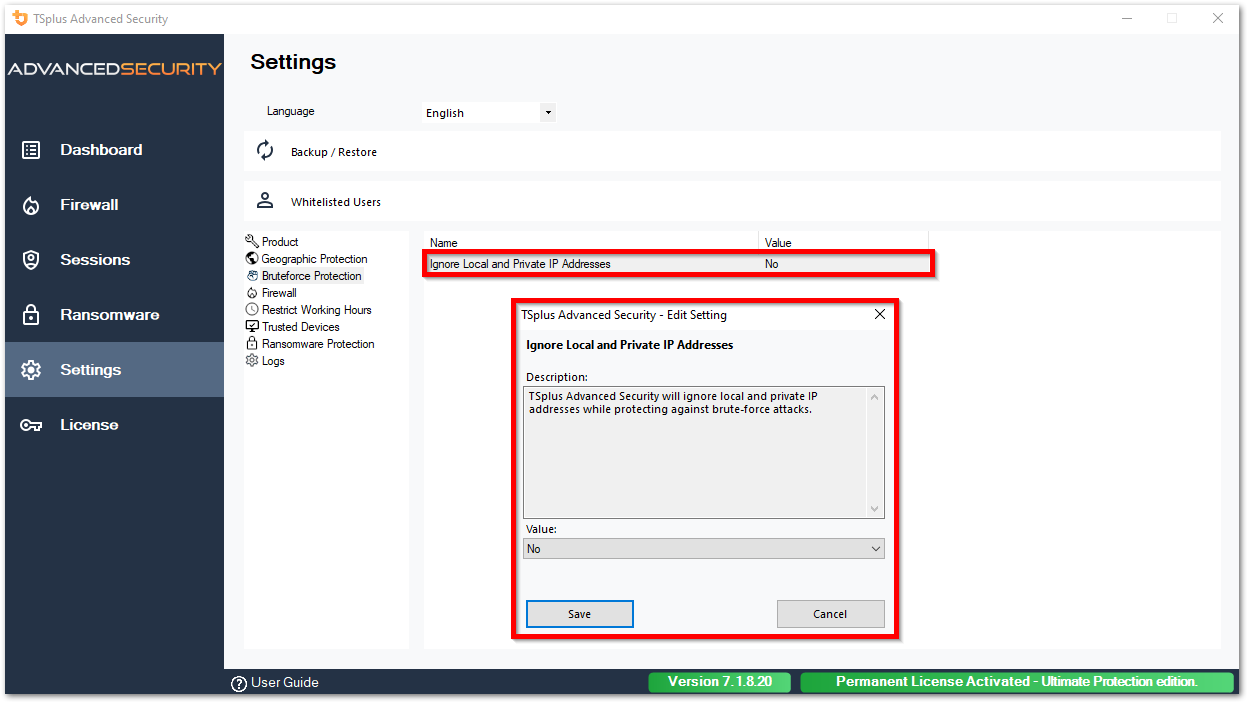This screenshot has width=1248, height=703.
Task: Open the description scrollbar down arrow
Action: [875, 508]
